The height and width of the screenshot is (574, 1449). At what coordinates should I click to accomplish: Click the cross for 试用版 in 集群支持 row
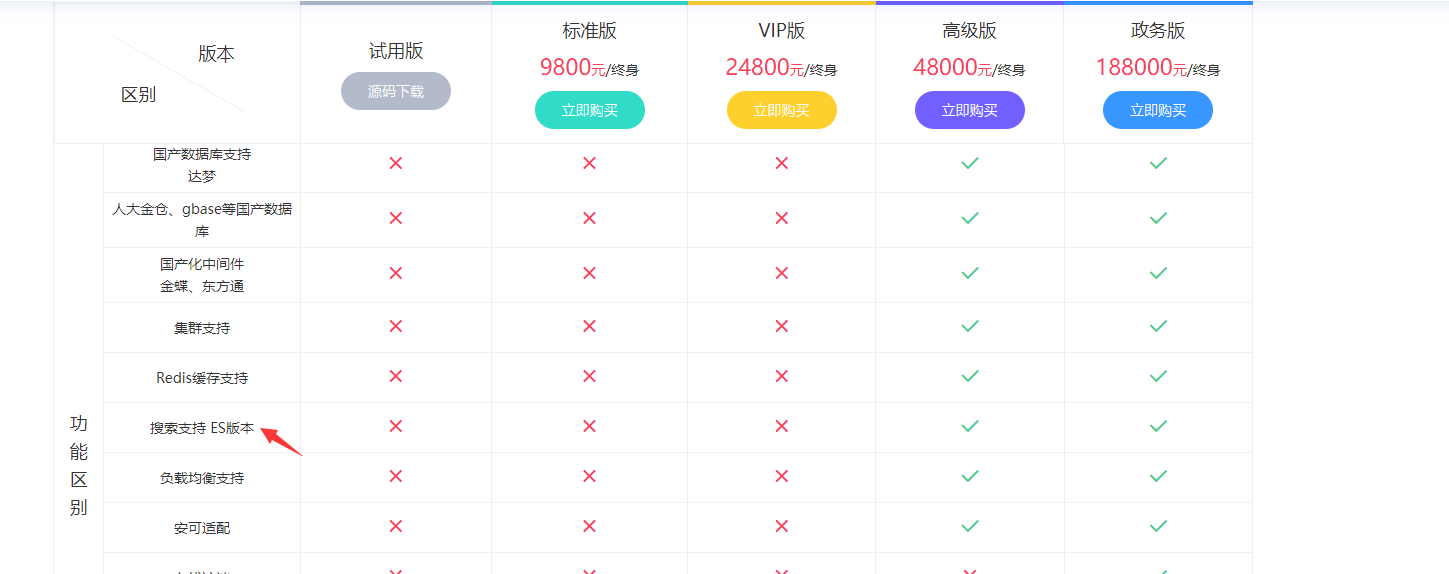tap(395, 326)
